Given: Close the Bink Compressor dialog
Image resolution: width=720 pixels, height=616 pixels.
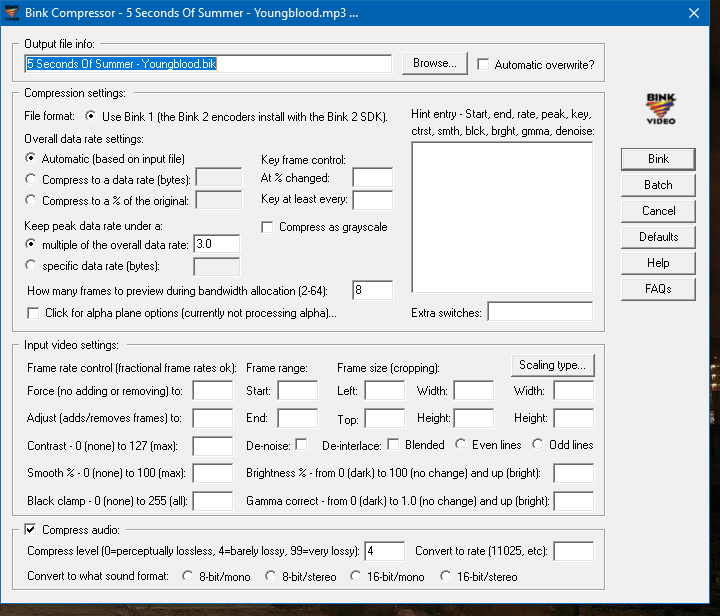Looking at the screenshot, I should 694,13.
